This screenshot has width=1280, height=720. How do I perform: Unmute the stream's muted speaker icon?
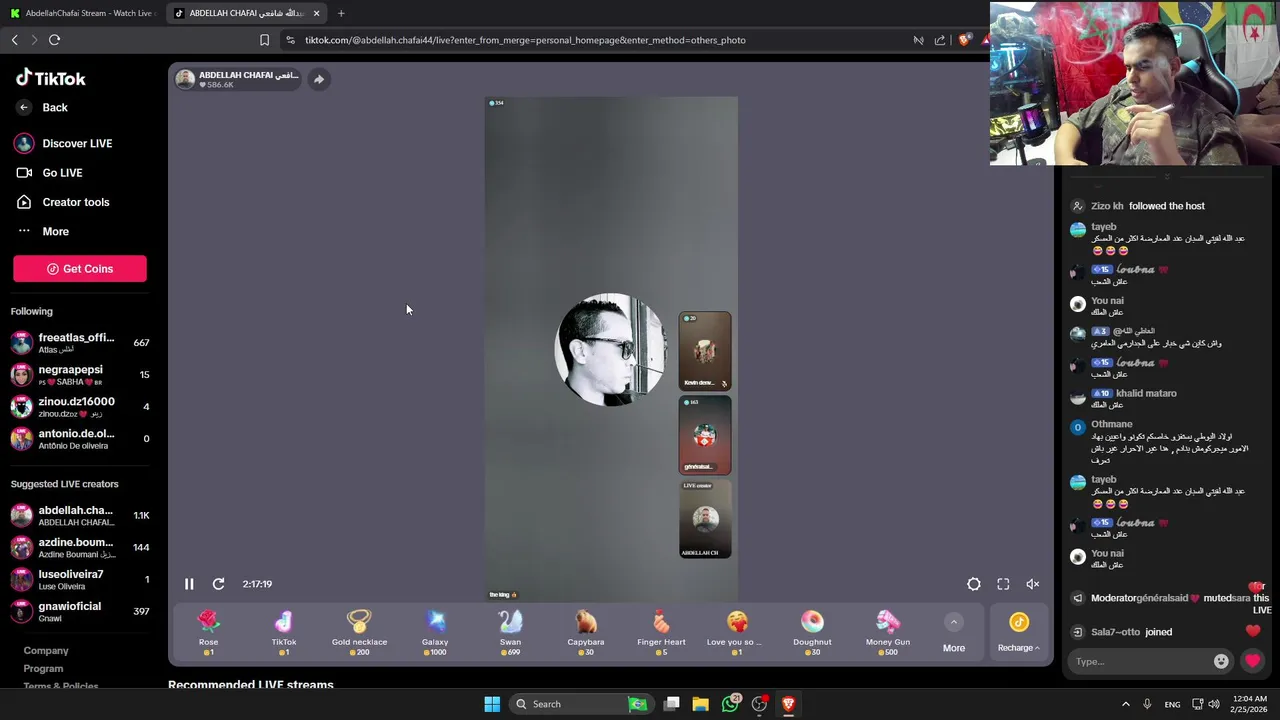tap(1033, 584)
